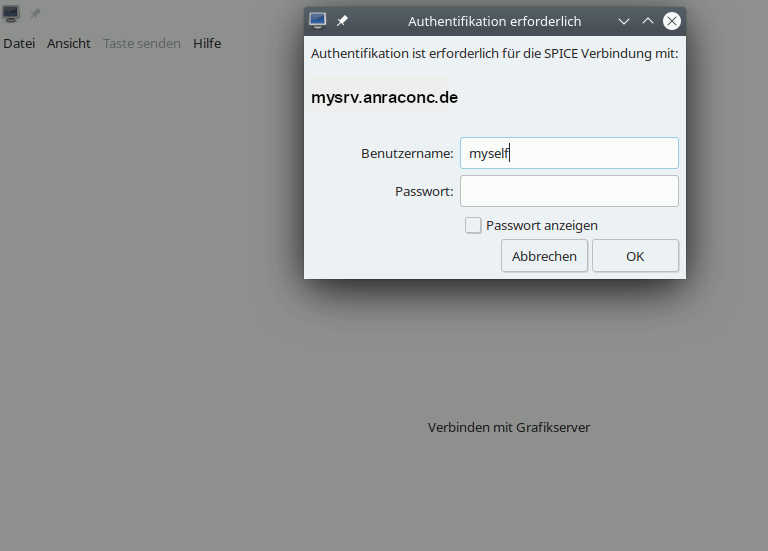Click the white pin icon in dialog title bar

342,21
